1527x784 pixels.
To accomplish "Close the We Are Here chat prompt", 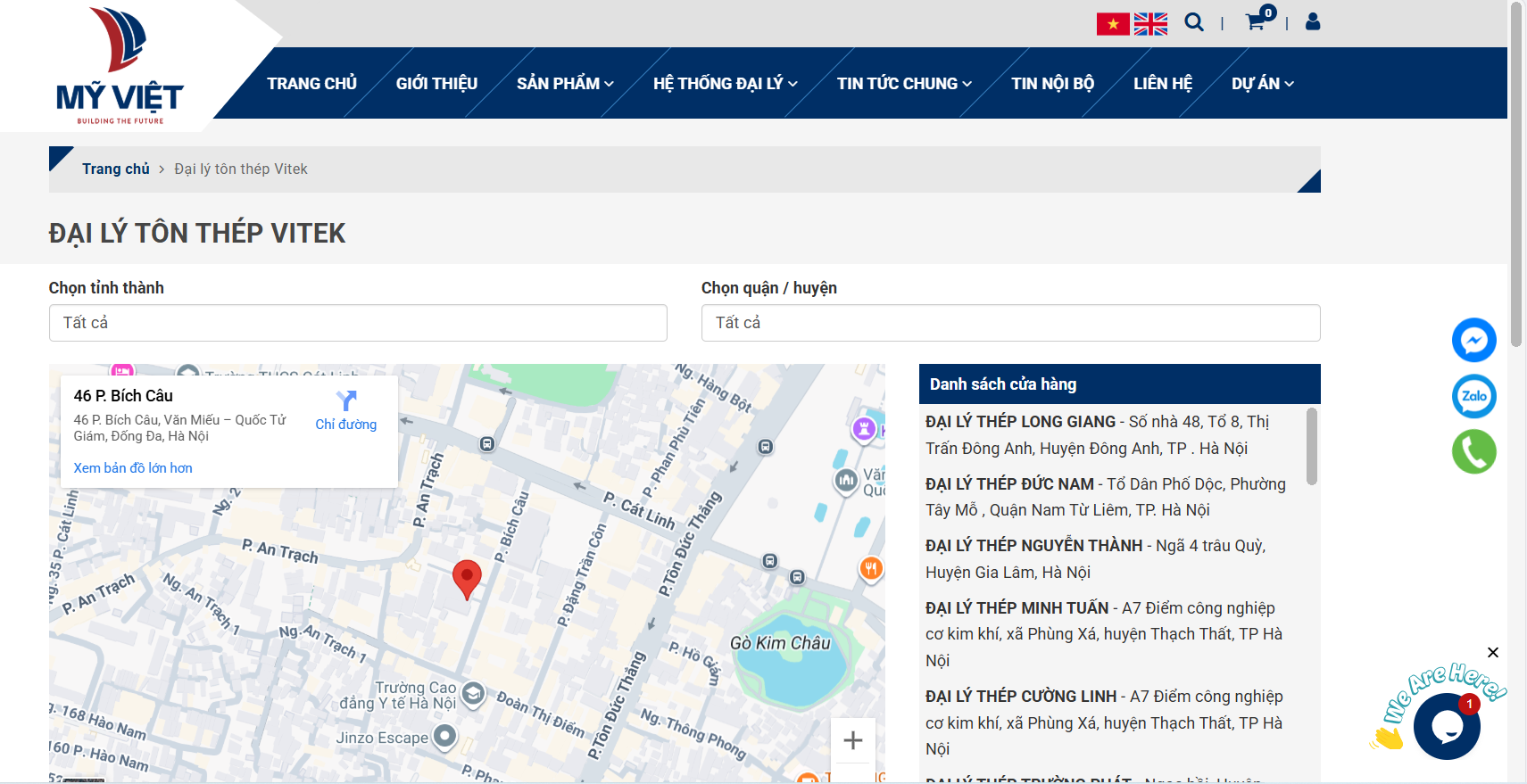I will pos(1493,653).
